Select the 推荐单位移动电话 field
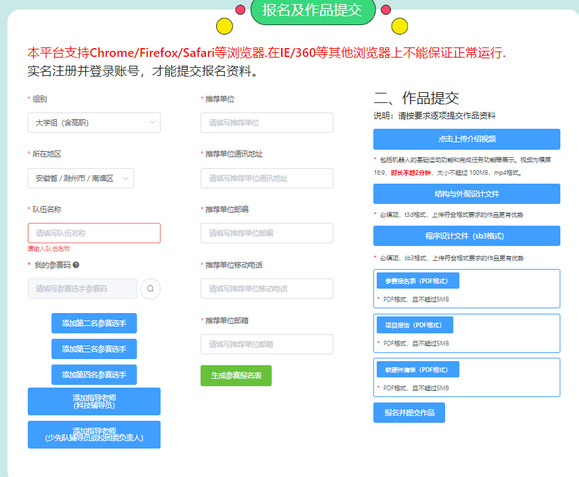 click(267, 289)
